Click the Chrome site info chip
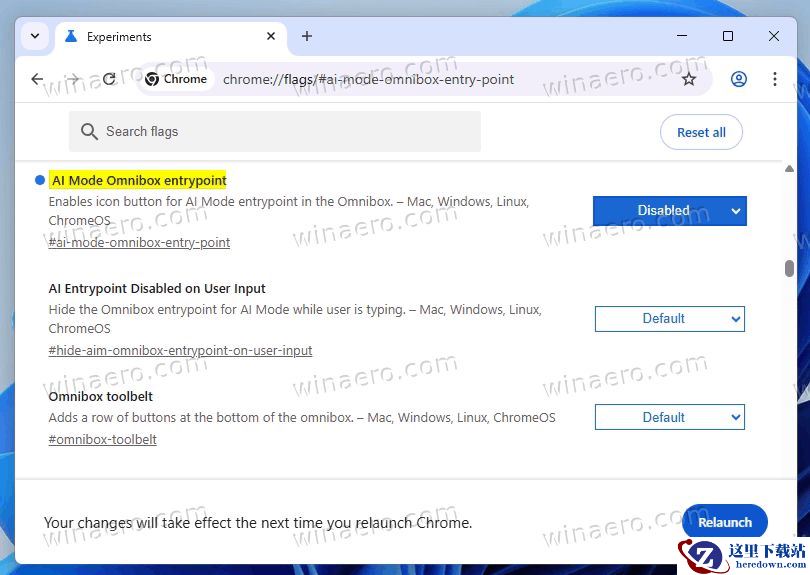810x575 pixels. pos(176,79)
